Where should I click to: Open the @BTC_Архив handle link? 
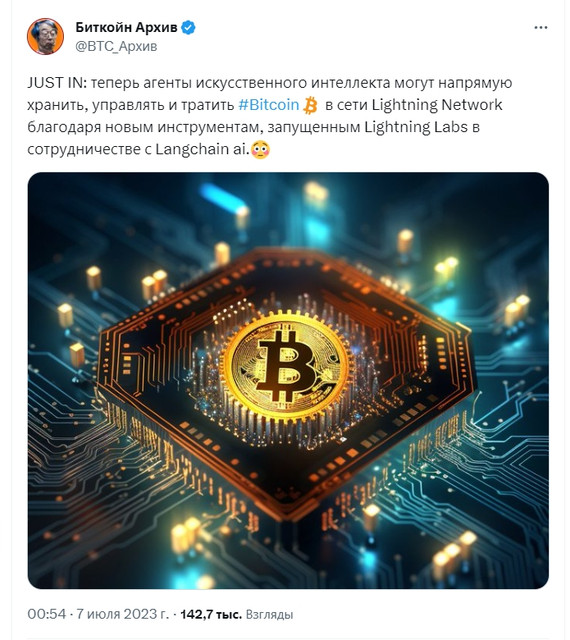pyautogui.click(x=116, y=46)
